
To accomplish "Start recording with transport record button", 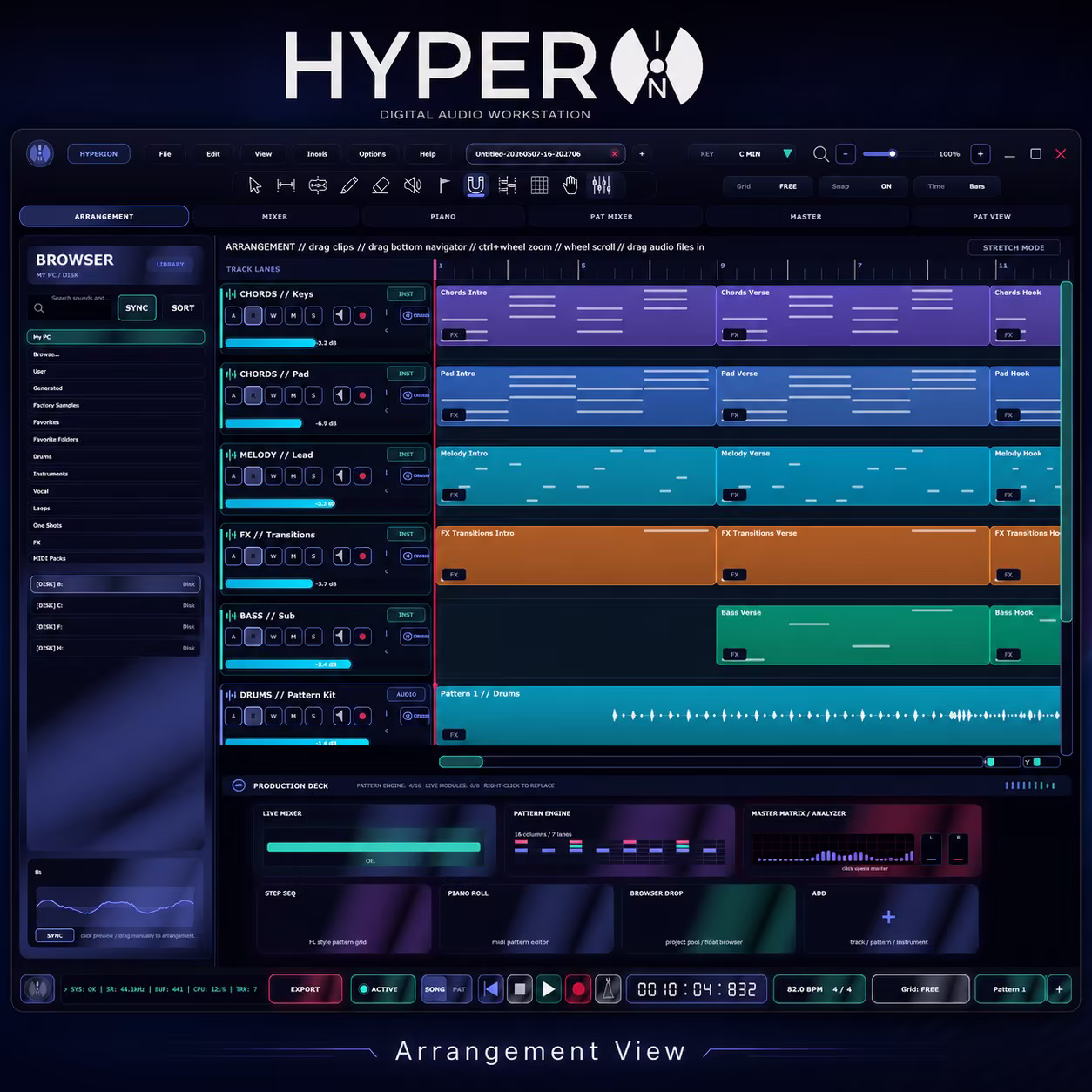I will click(578, 989).
